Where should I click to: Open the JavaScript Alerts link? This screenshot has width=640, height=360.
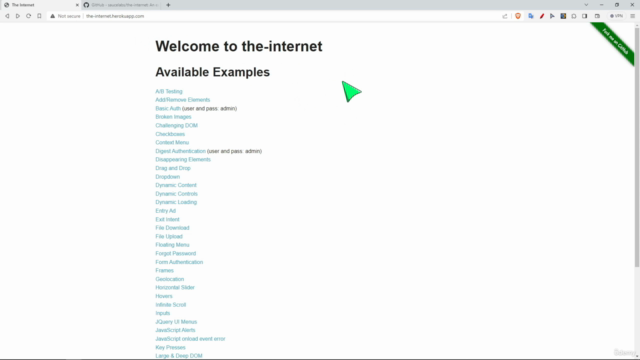click(175, 330)
